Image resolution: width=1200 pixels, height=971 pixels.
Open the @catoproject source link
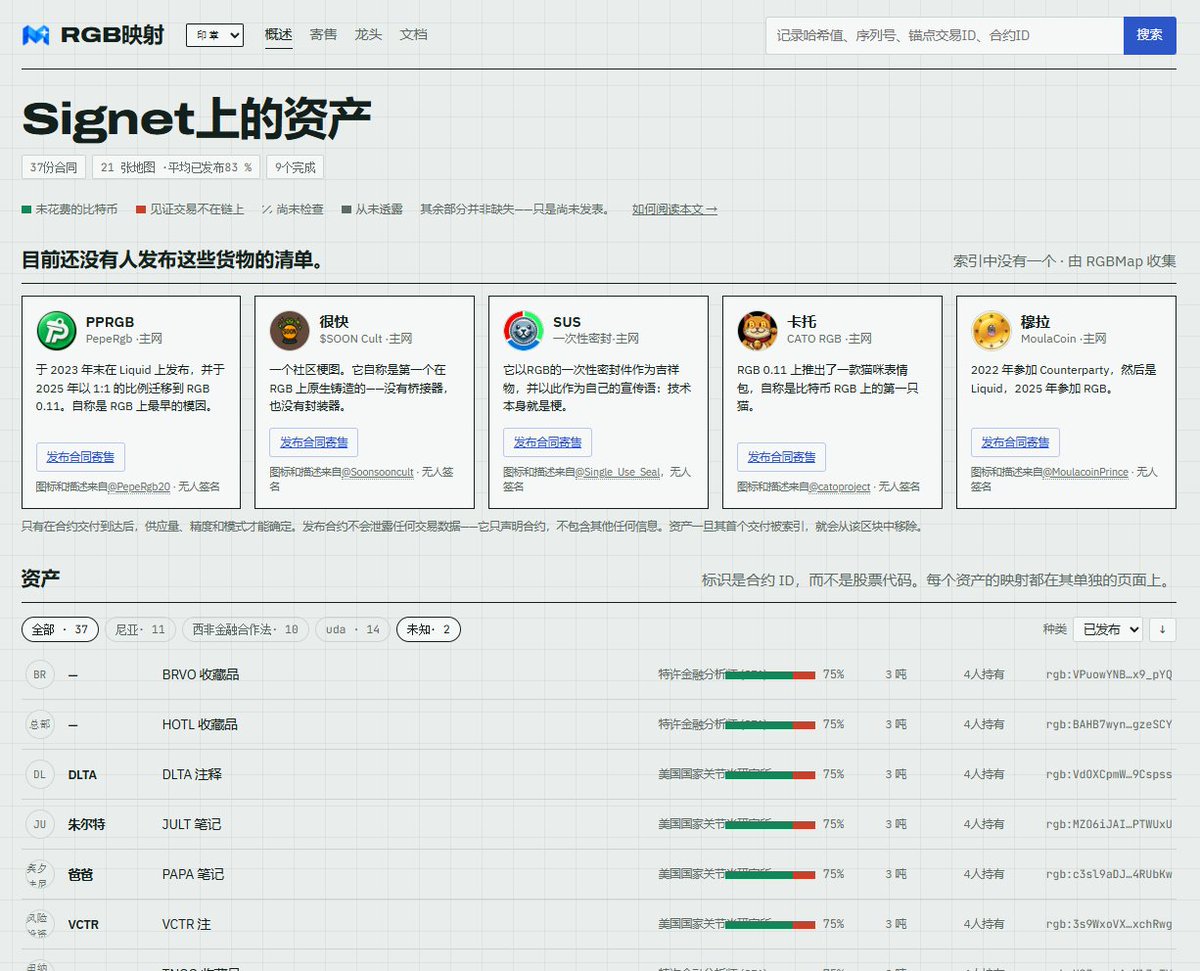(x=840, y=487)
